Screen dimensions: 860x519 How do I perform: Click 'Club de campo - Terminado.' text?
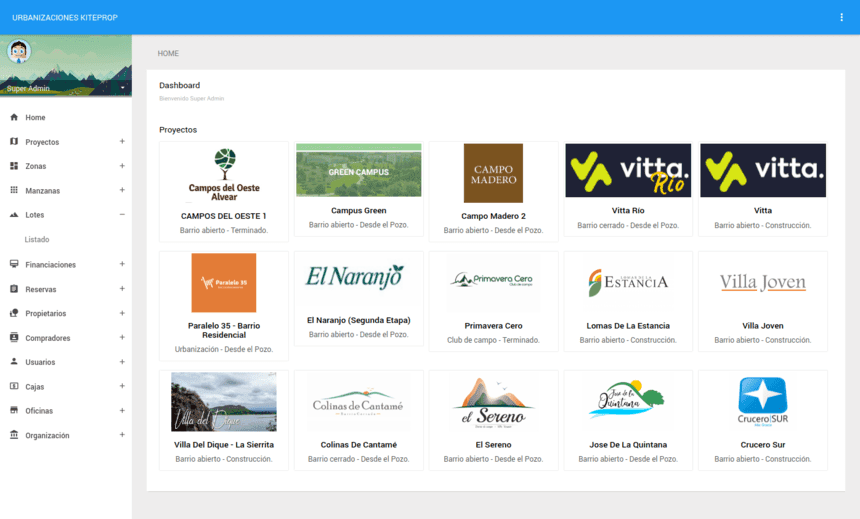[494, 340]
